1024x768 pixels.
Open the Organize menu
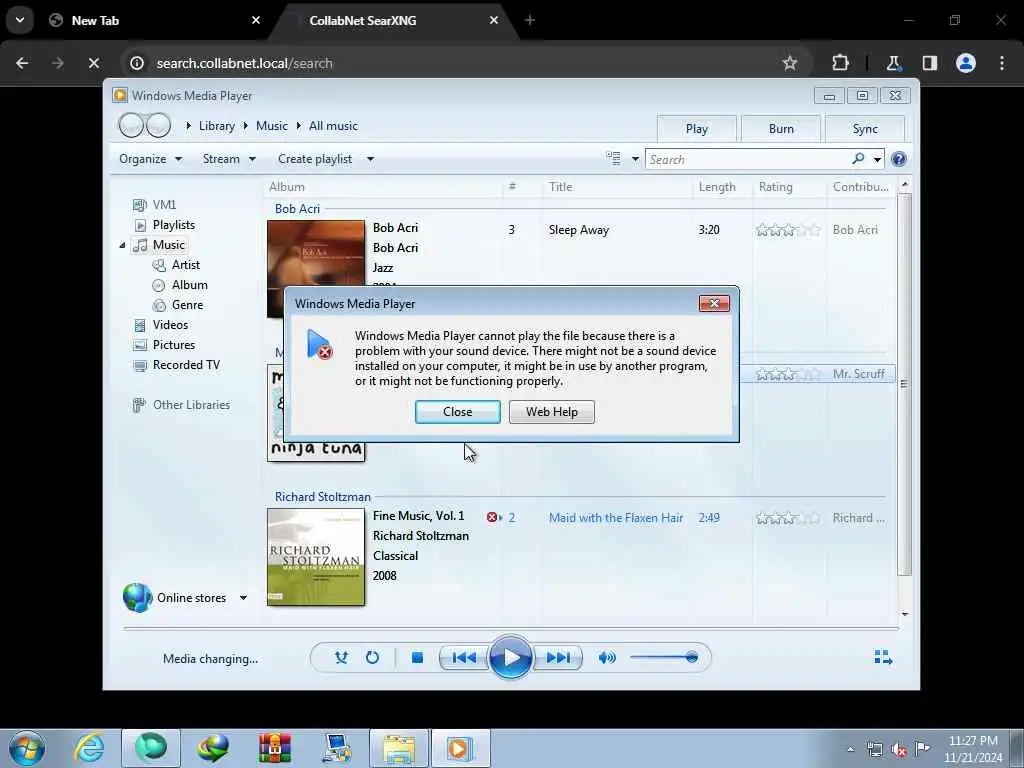(x=150, y=159)
